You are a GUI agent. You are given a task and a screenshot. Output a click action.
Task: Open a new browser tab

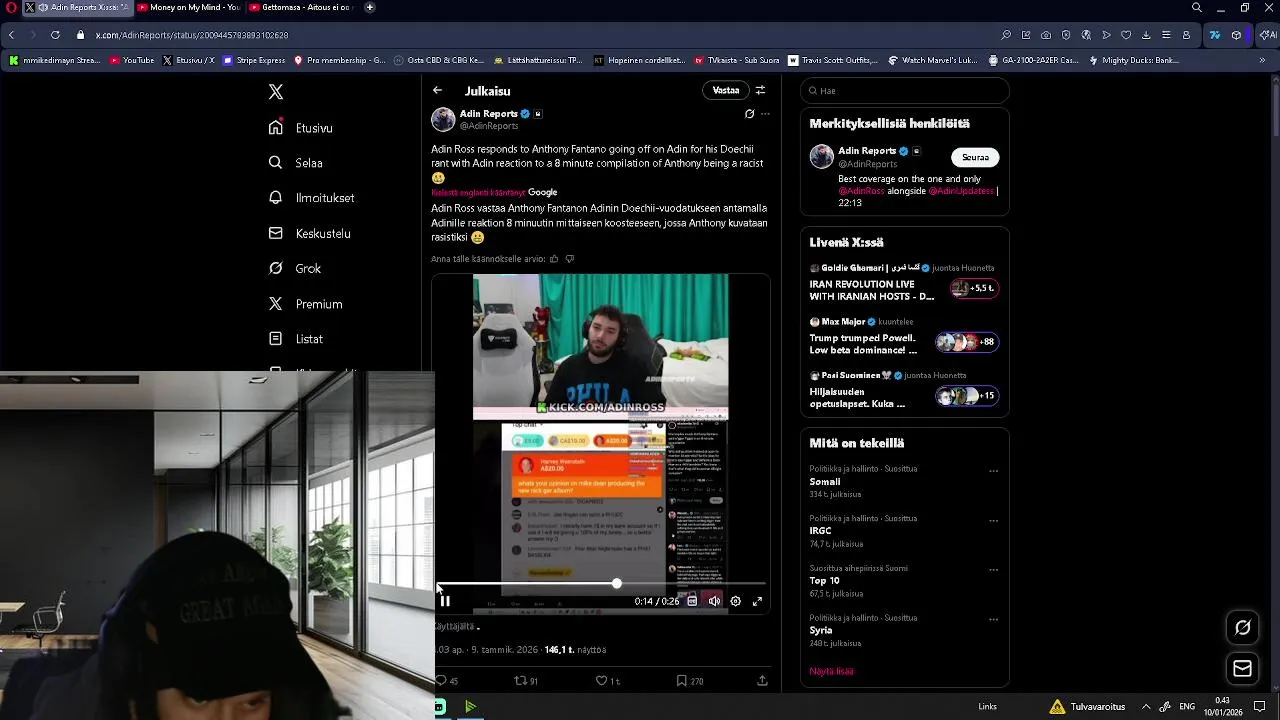pos(370,7)
